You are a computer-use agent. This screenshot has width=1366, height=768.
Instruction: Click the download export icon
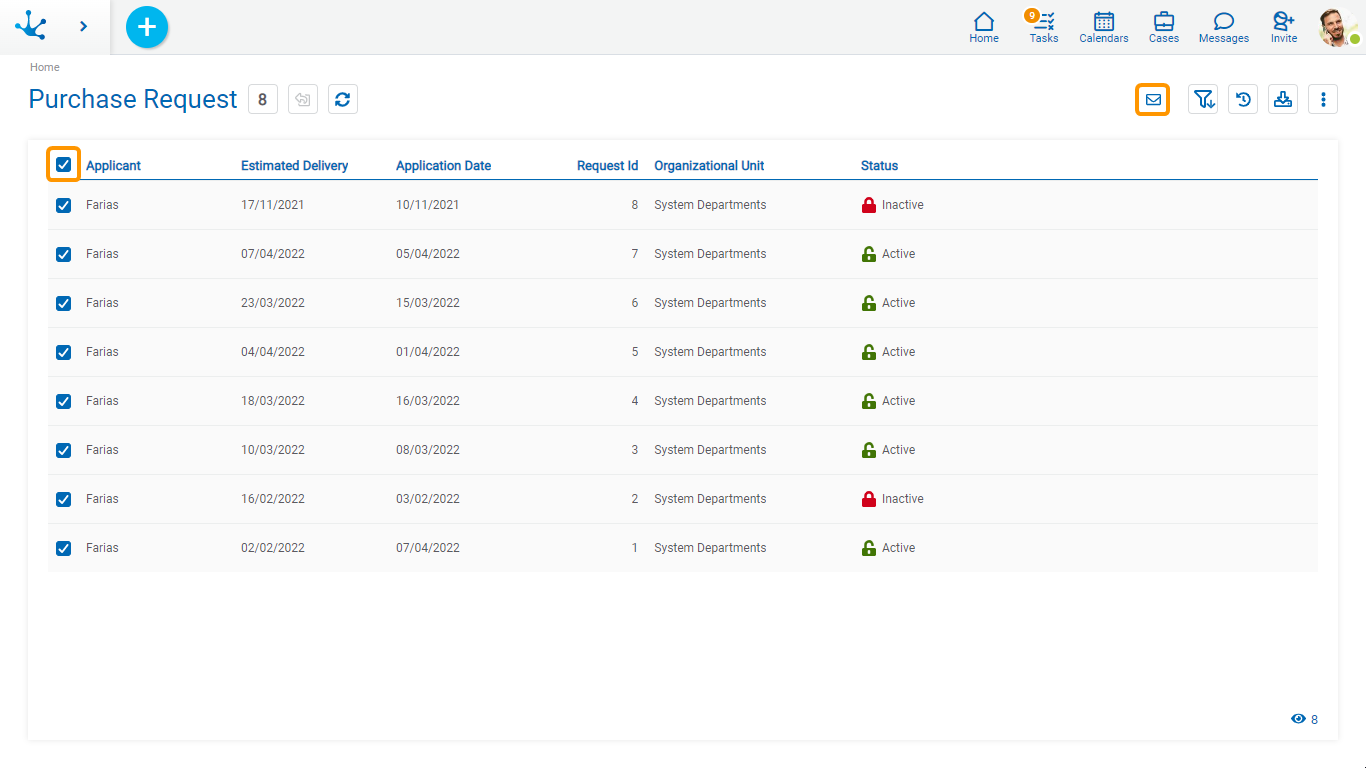(1283, 99)
